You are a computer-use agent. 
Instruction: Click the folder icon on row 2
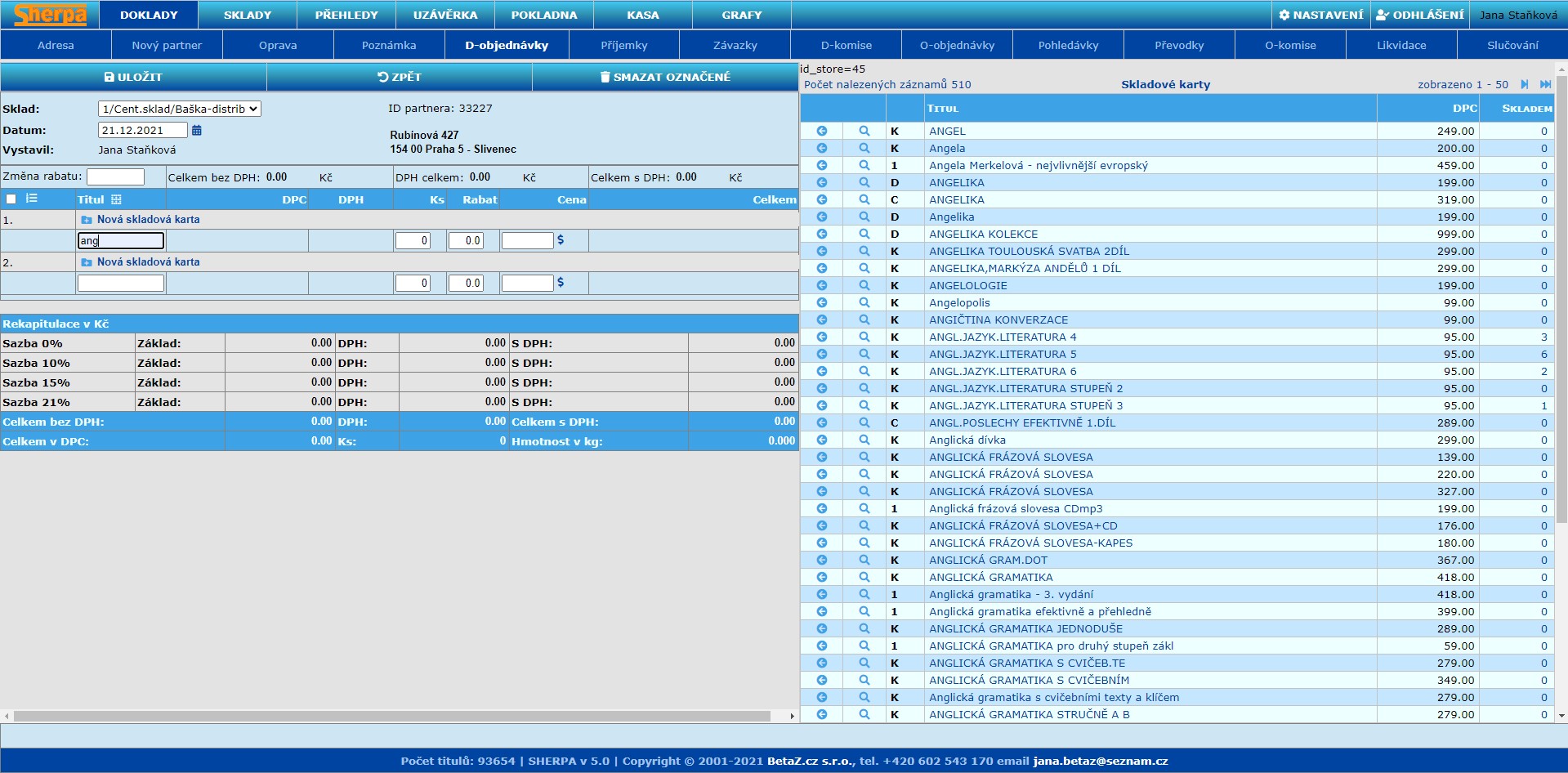[x=87, y=262]
